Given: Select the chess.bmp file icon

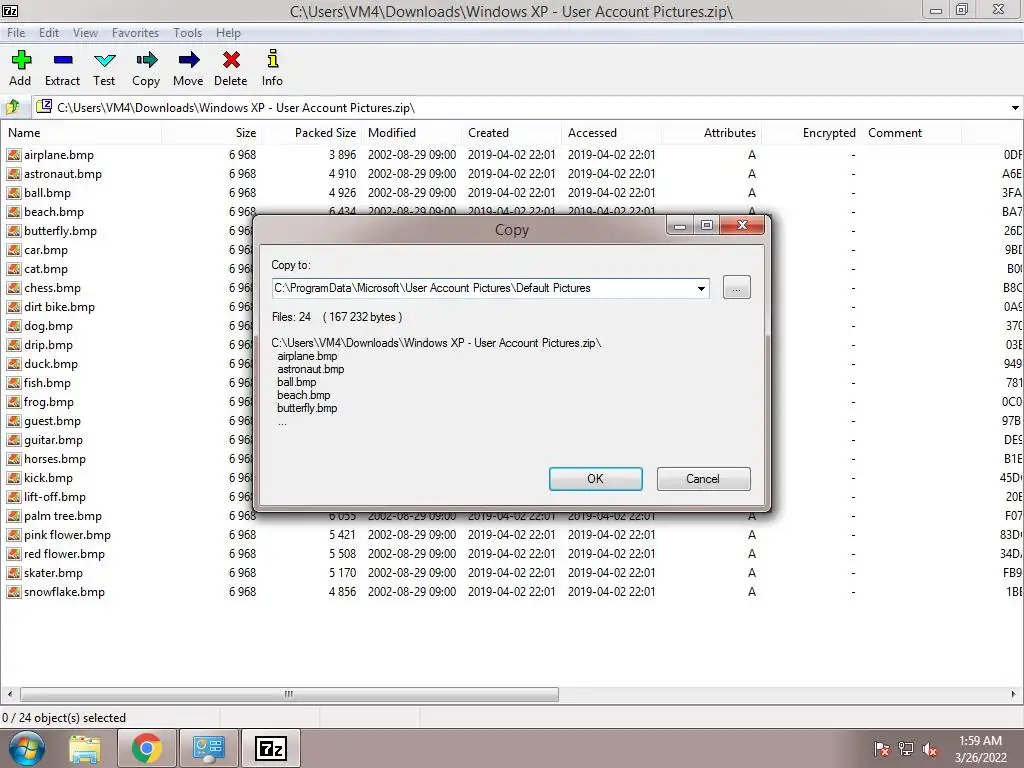Looking at the screenshot, I should point(14,288).
